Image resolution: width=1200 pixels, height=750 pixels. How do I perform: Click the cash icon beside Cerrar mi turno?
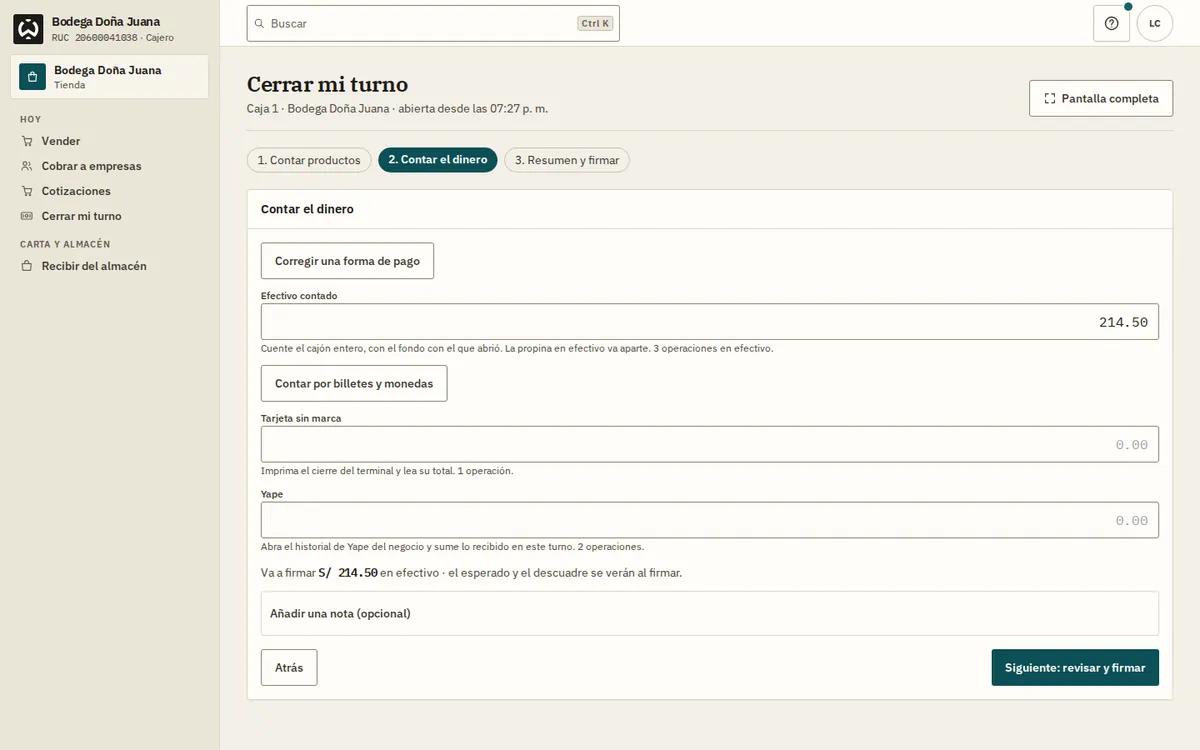[27, 216]
